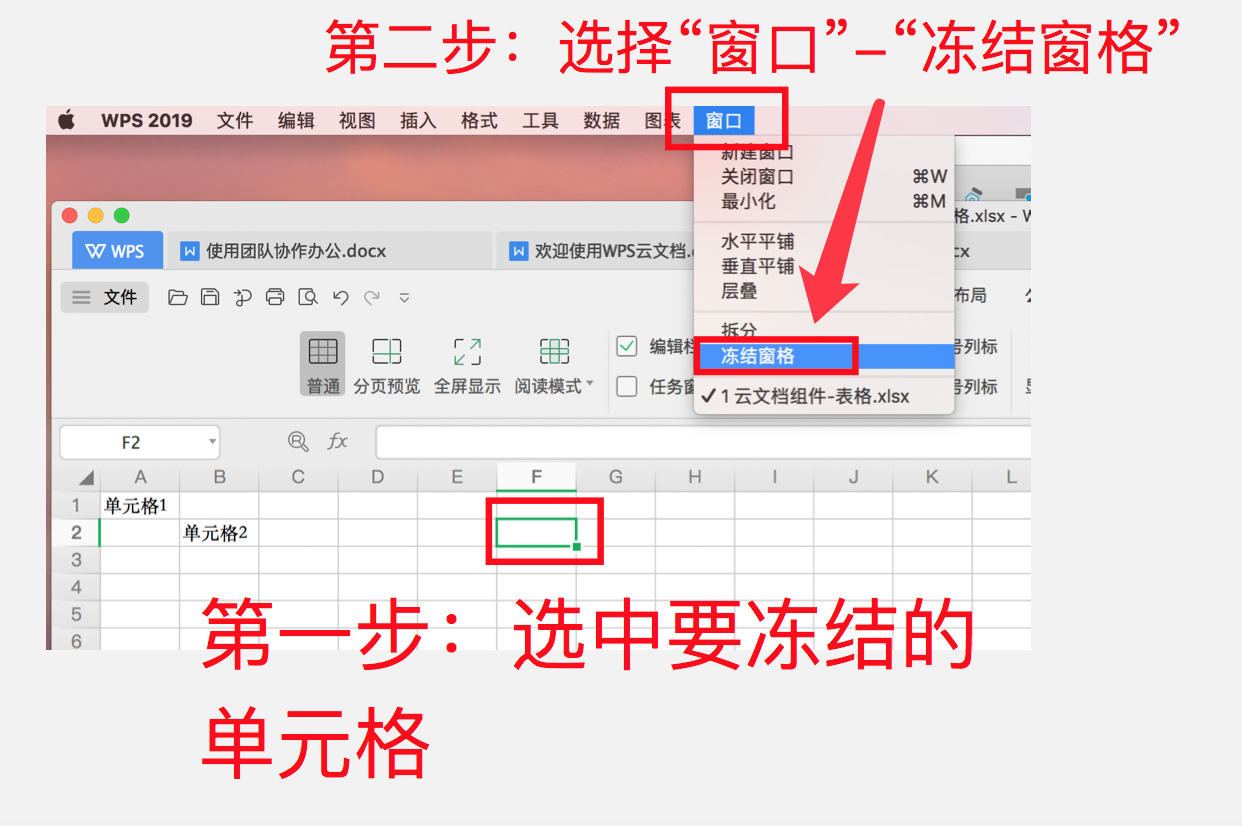Viewport: 1242px width, 826px height.
Task: Open the 数据 menu
Action: 600,120
